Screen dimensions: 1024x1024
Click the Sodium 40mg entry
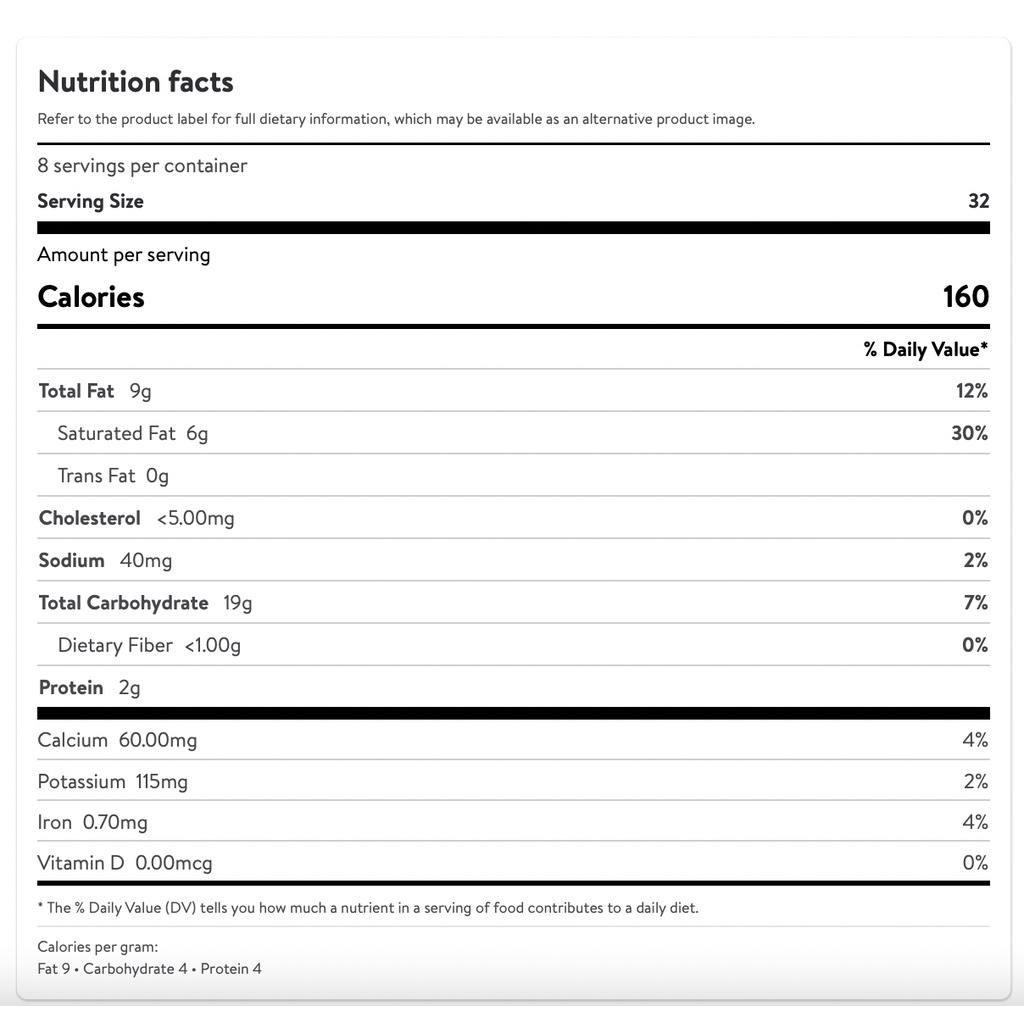(105, 560)
